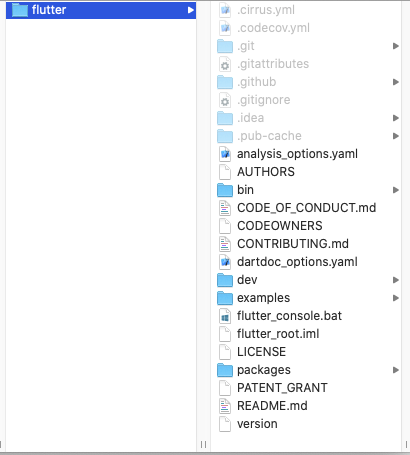
Task: Click the packages folder icon
Action: click(225, 370)
